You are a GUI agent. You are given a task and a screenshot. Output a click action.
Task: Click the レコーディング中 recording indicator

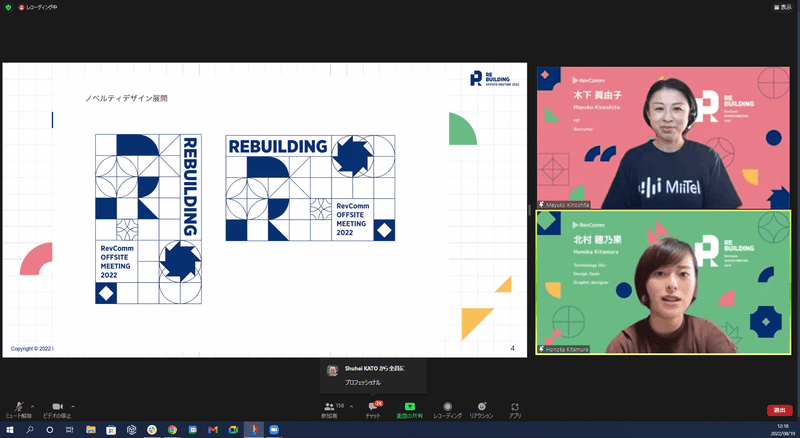38,8
